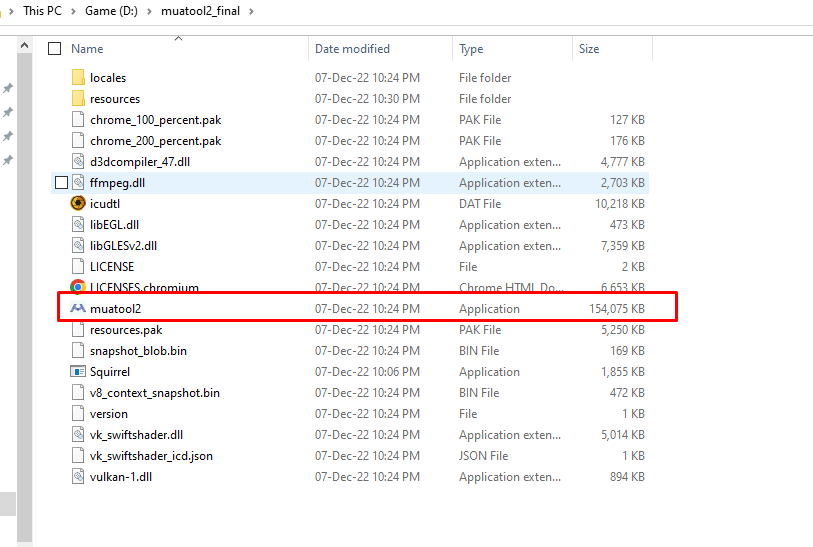The width and height of the screenshot is (813, 547).
Task: Click the locales folder icon
Action: [x=79, y=78]
